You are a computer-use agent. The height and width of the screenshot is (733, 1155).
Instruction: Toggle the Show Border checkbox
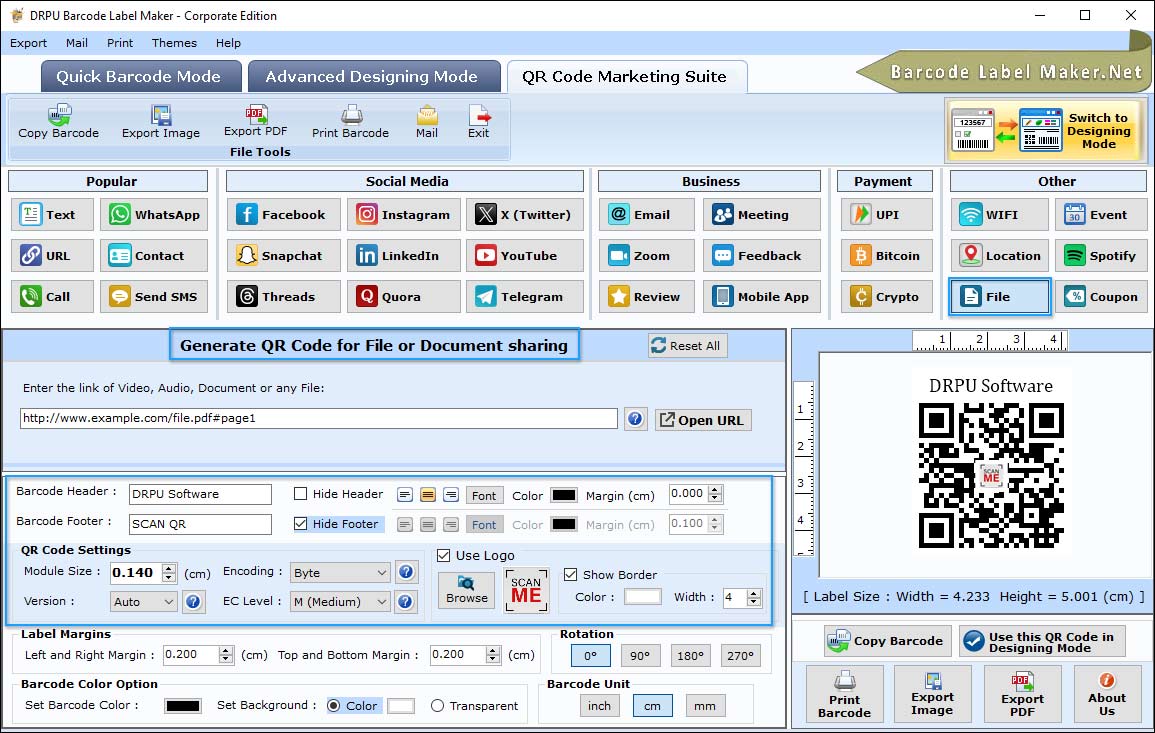pos(570,575)
